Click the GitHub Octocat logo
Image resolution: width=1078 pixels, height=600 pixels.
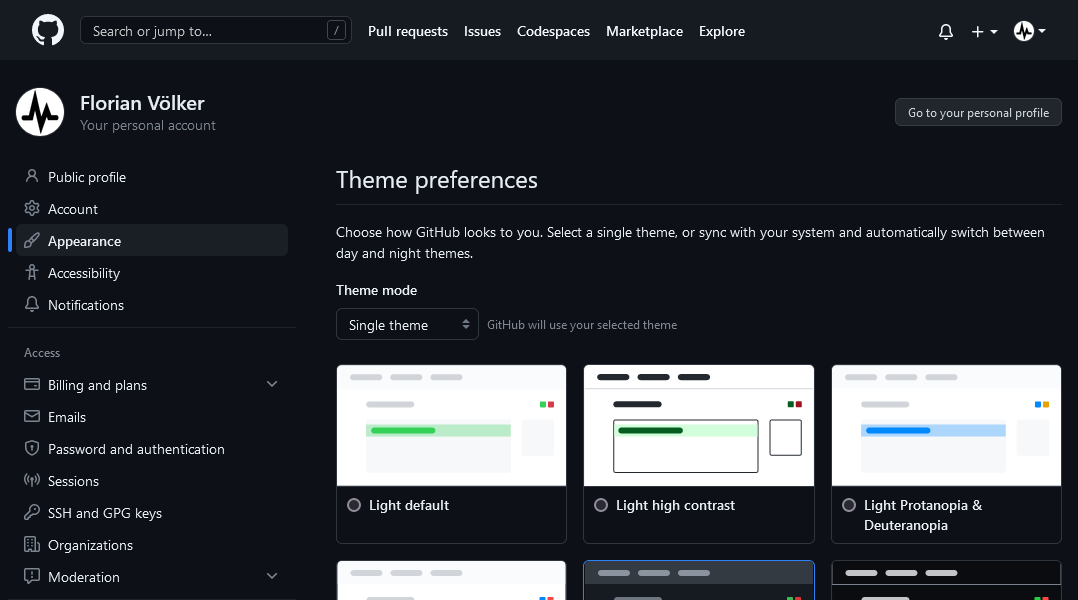[48, 31]
